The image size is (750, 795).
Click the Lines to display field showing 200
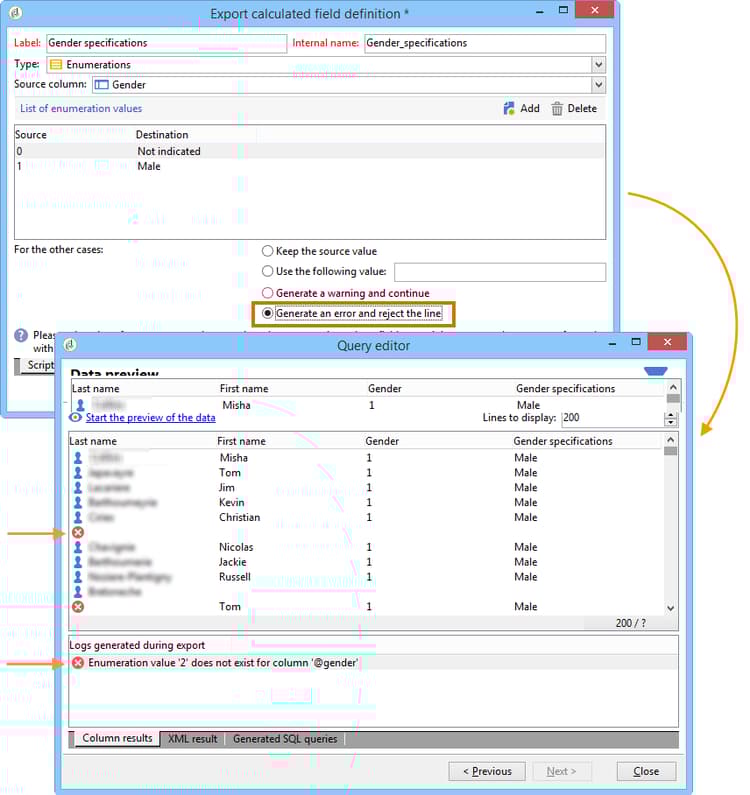[x=612, y=418]
